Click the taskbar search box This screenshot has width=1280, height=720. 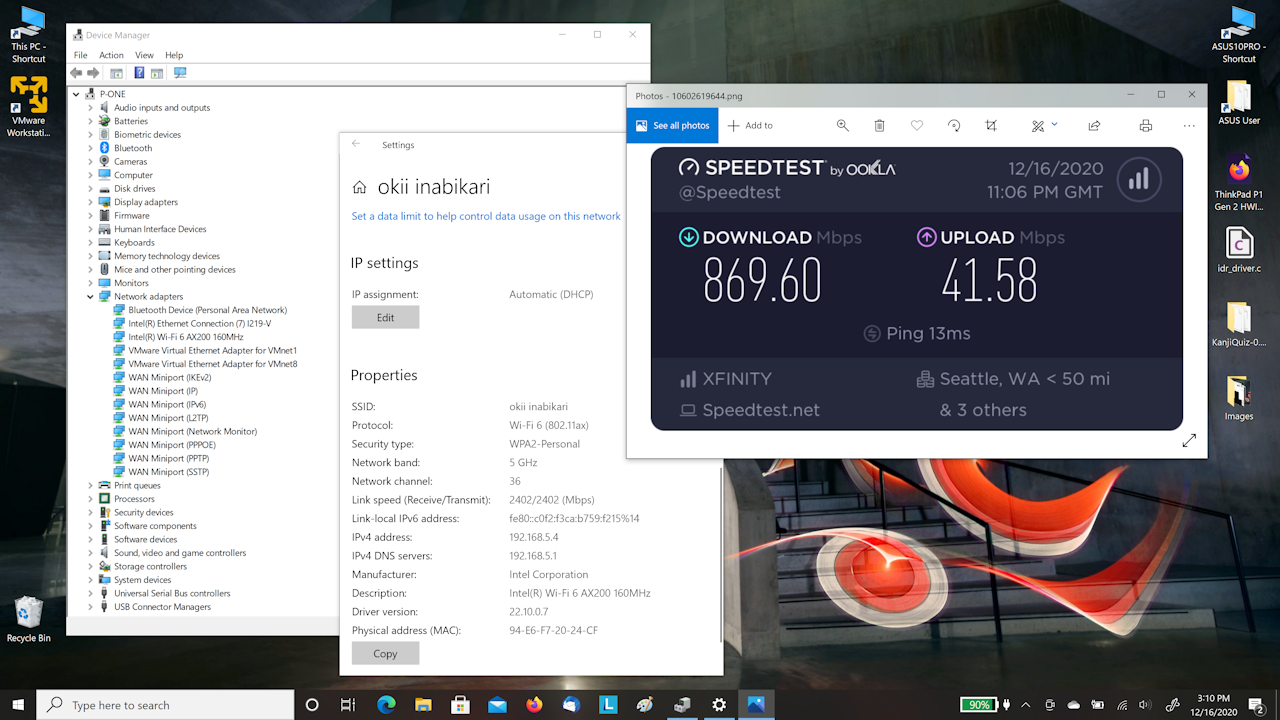coord(165,705)
